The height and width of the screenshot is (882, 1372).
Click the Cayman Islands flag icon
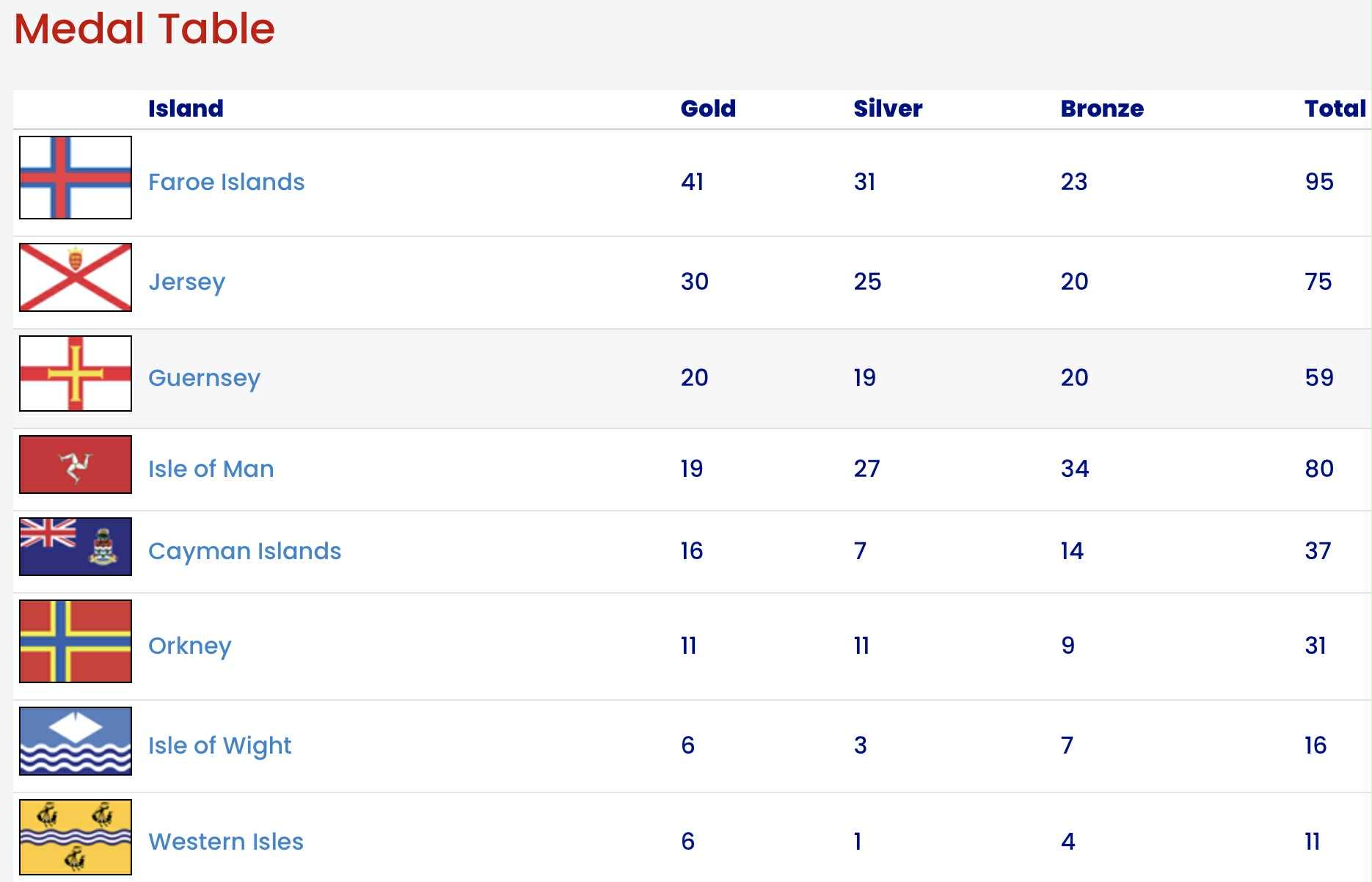point(76,547)
